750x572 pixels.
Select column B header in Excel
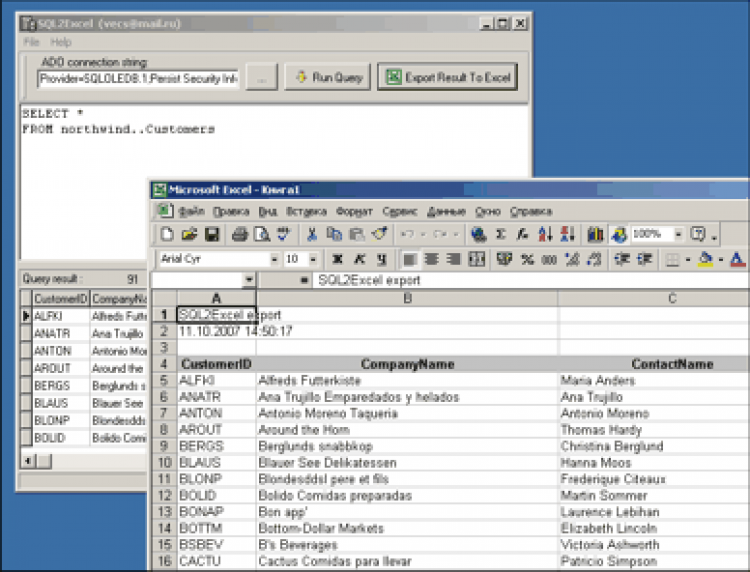click(407, 298)
